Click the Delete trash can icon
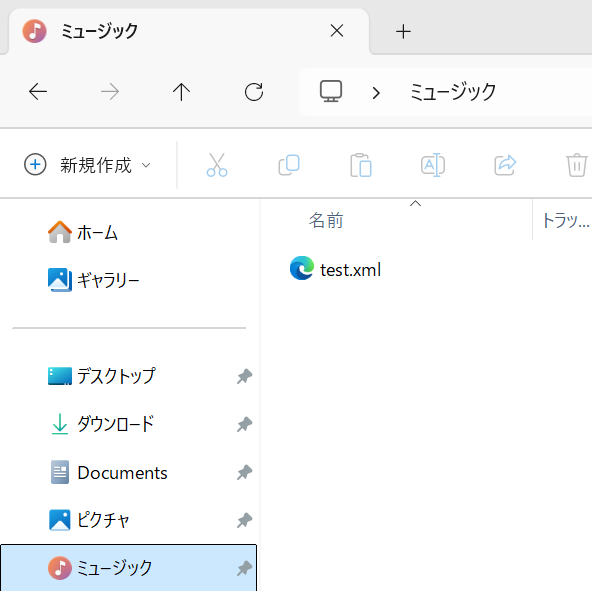Screen dimensions: 592x591 pyautogui.click(x=577, y=165)
